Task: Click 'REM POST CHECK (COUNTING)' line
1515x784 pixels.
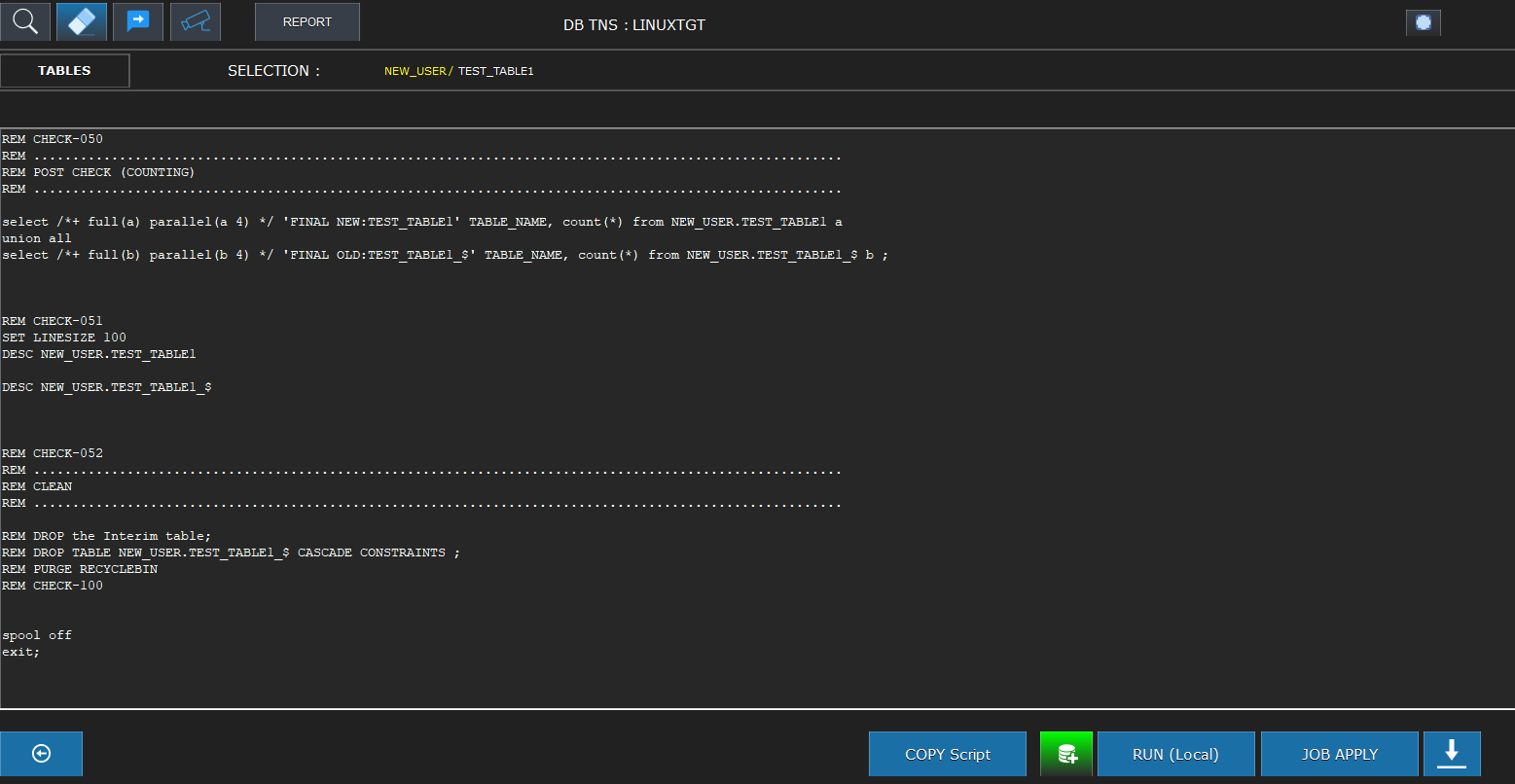Action: 98,172
